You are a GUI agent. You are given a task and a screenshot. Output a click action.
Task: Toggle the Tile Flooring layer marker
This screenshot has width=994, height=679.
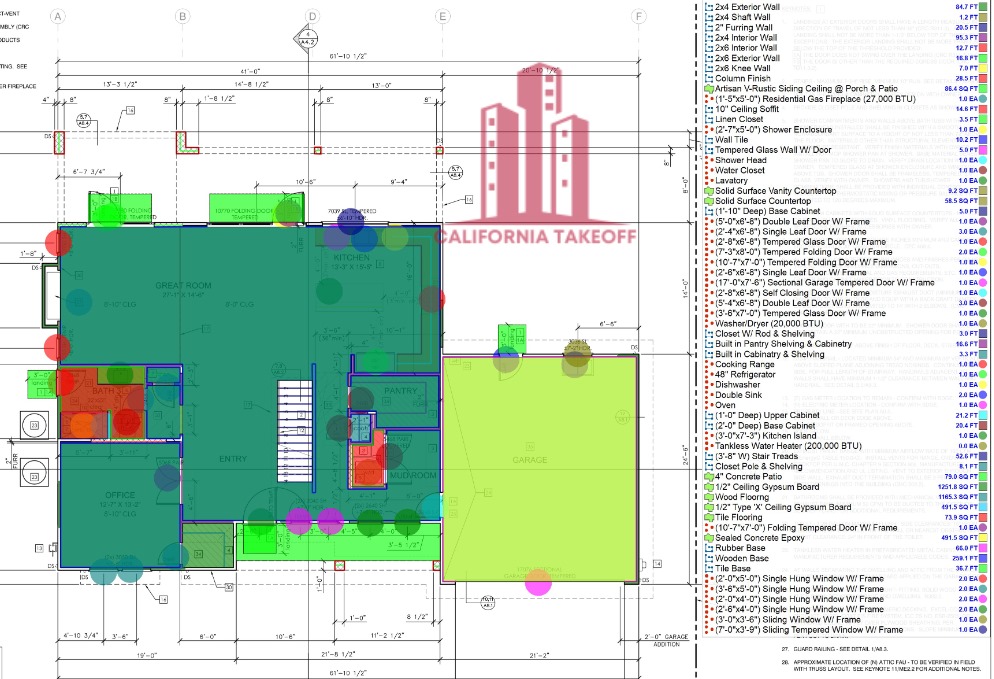pos(708,517)
